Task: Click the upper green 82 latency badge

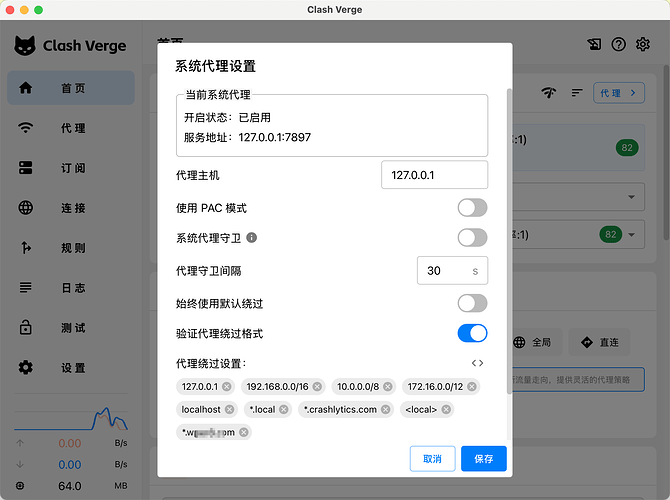Action: (627, 148)
